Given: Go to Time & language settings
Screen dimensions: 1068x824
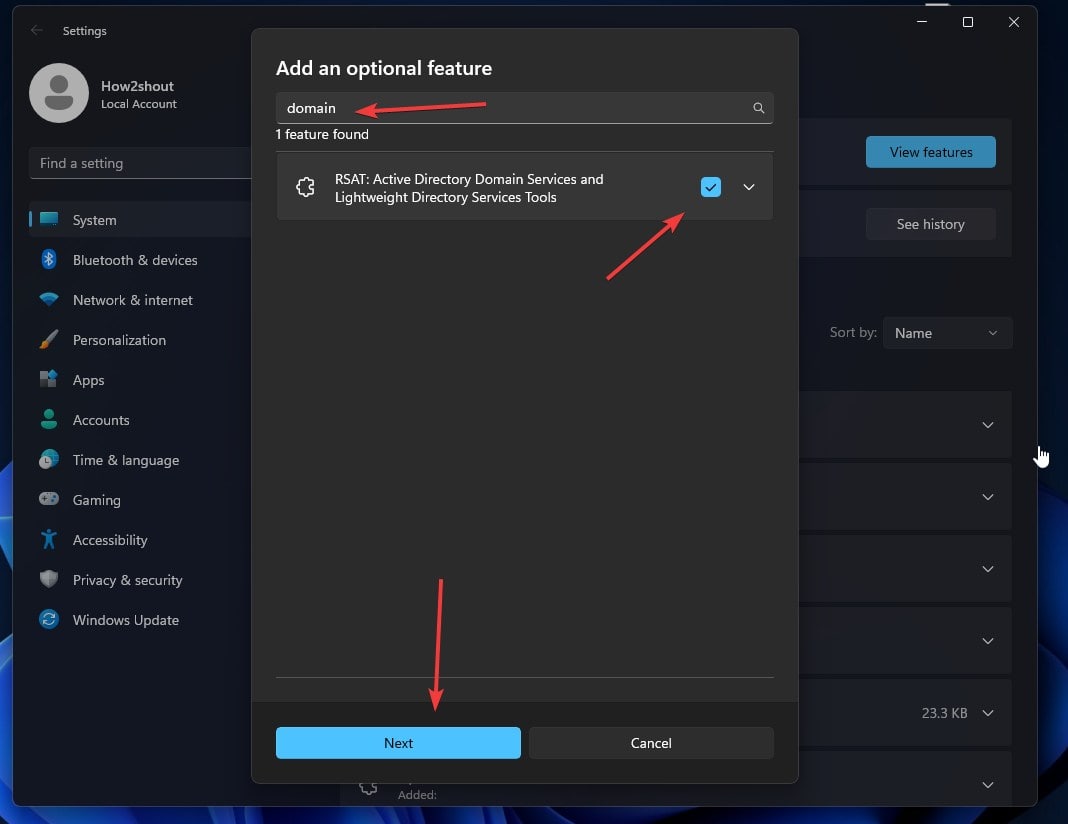Looking at the screenshot, I should click(140, 460).
